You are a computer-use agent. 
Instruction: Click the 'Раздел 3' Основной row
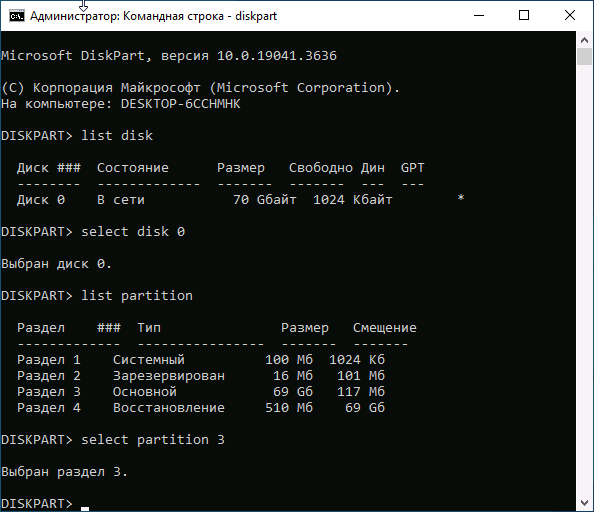point(201,391)
